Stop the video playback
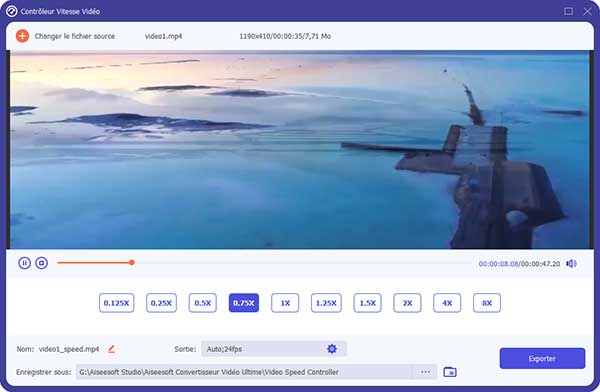The image size is (600, 392). (41, 263)
